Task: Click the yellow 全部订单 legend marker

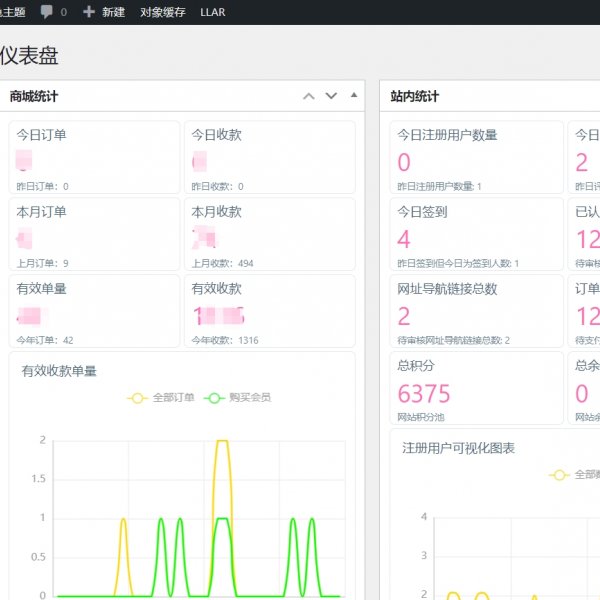Action: point(137,398)
